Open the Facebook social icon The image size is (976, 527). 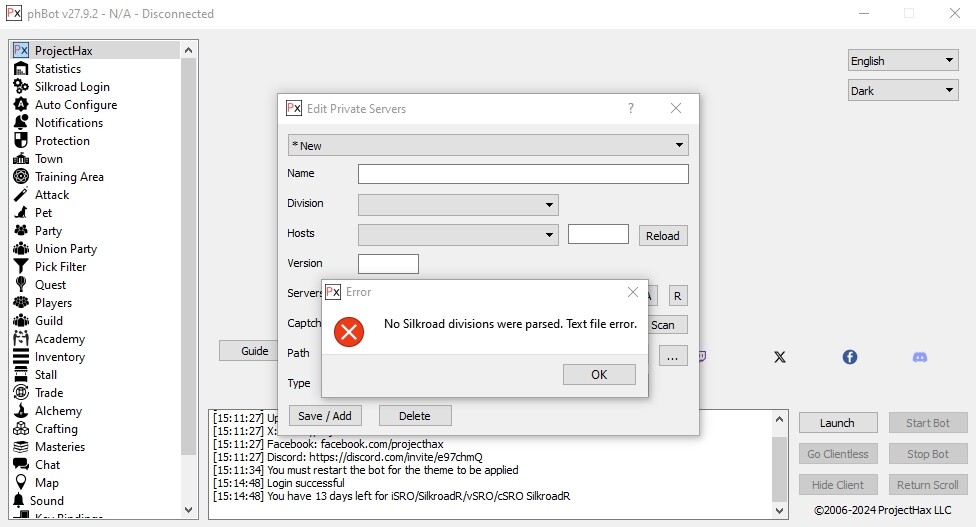pyautogui.click(x=849, y=357)
